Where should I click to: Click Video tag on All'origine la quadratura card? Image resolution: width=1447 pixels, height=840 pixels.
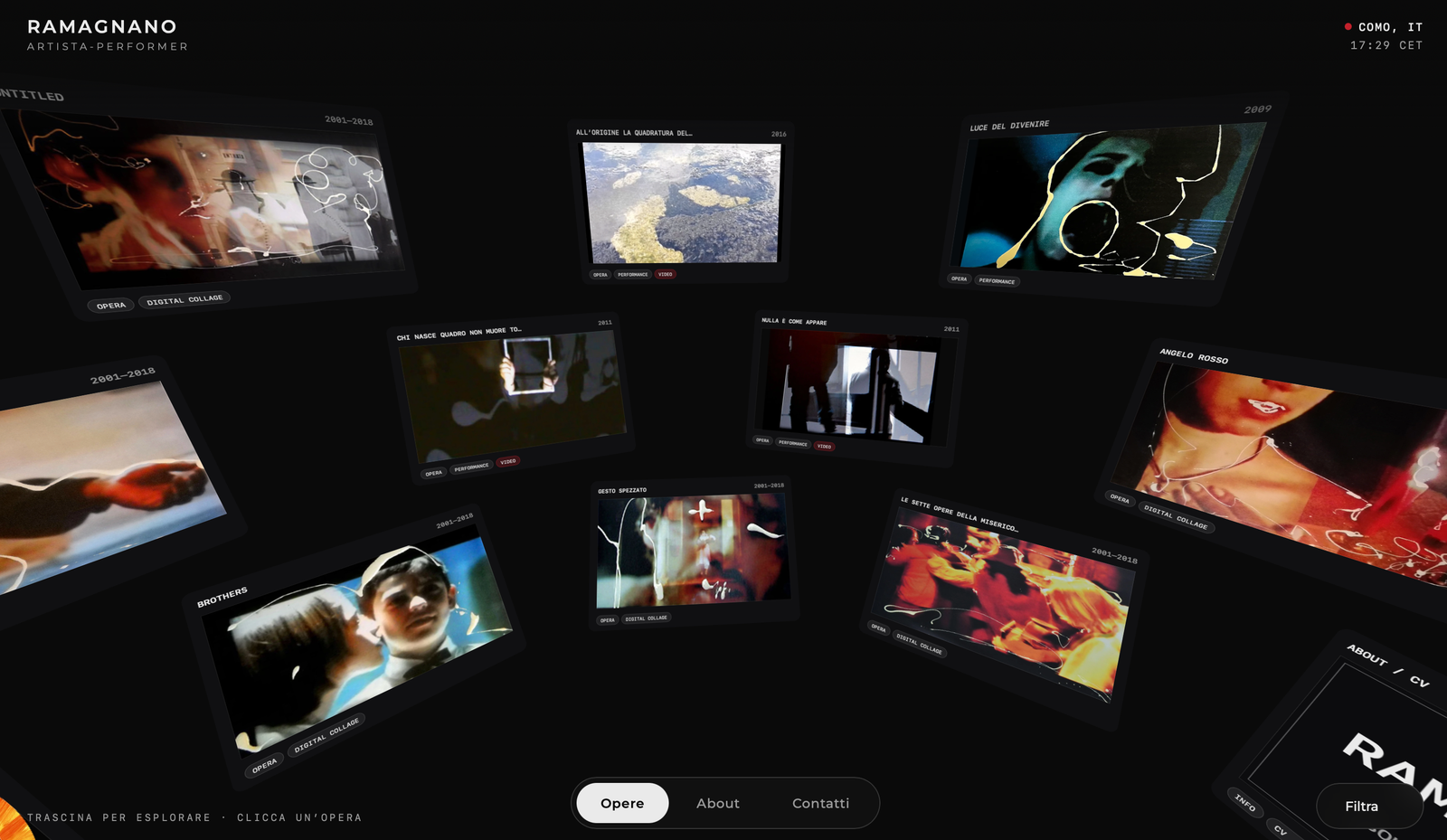(665, 274)
